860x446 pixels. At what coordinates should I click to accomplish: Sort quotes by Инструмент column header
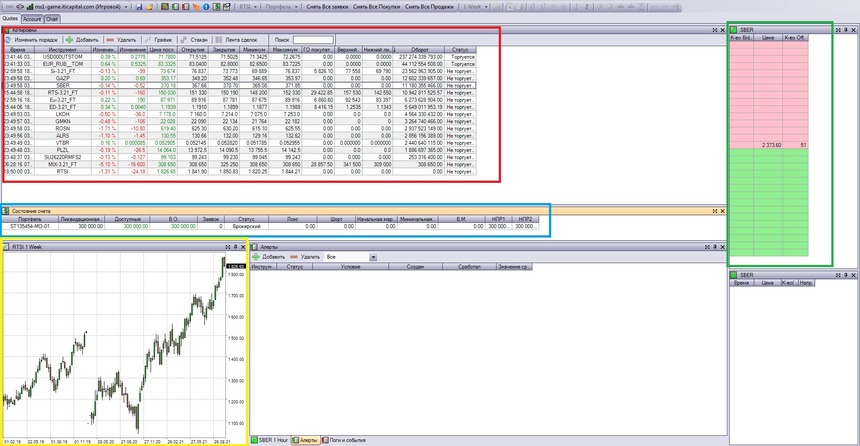62,49
